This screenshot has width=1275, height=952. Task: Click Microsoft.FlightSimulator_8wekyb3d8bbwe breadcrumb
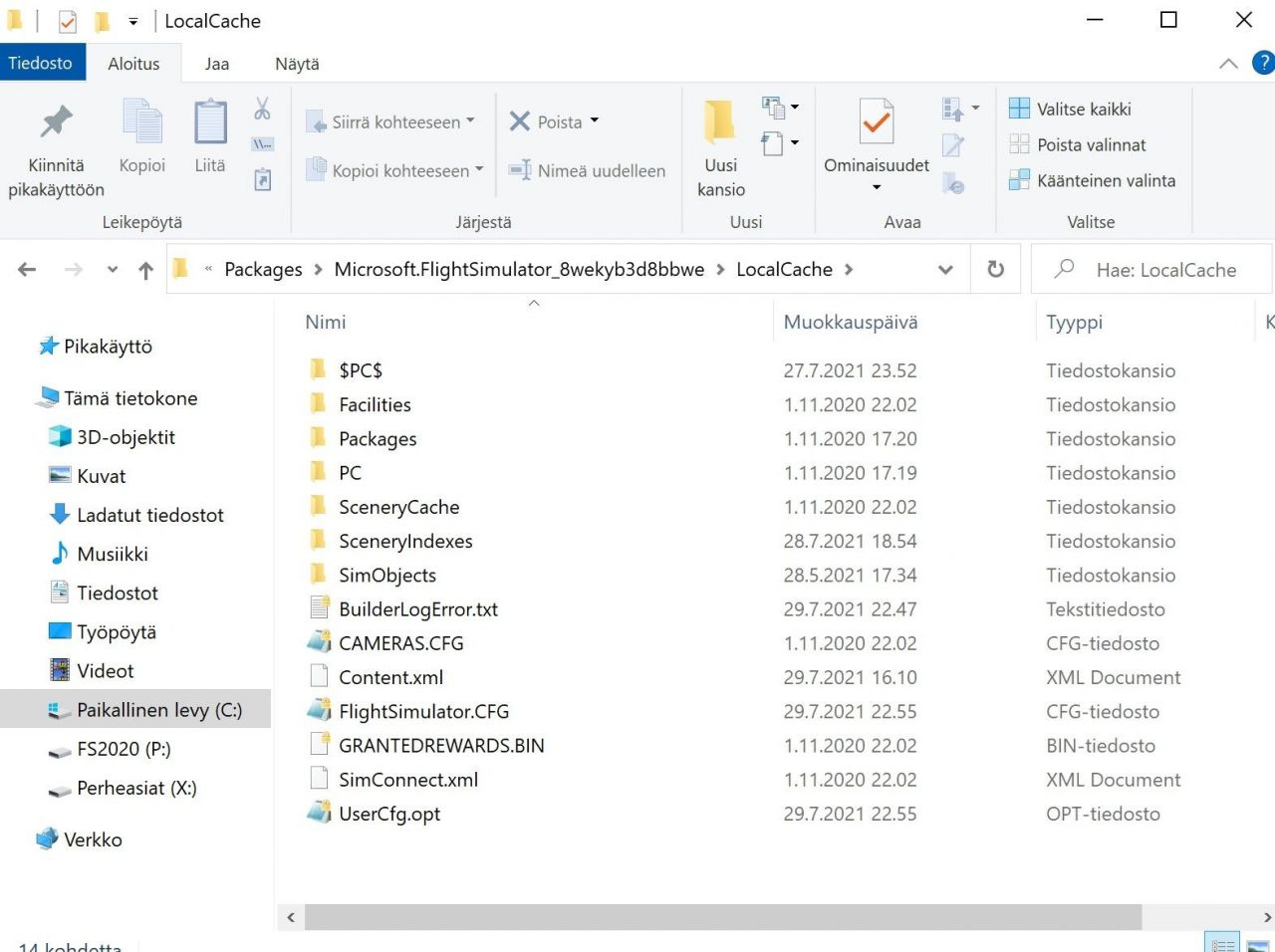pyautogui.click(x=519, y=270)
